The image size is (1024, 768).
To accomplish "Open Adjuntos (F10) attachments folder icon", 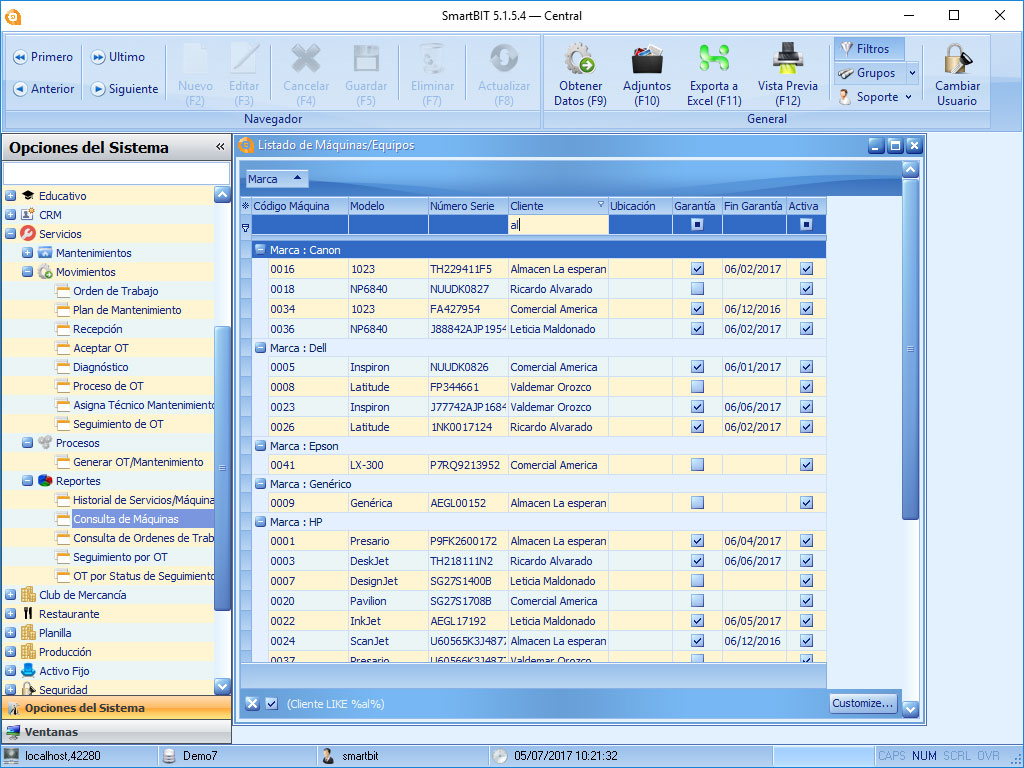I will [x=647, y=59].
